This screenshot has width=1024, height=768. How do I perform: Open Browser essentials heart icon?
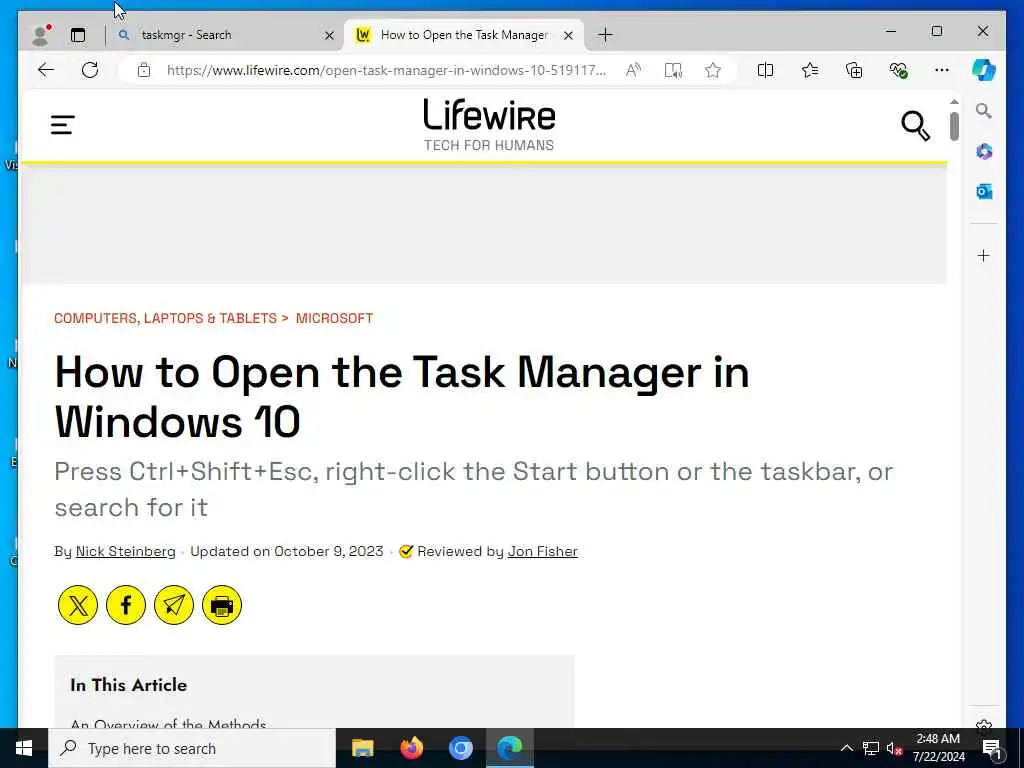(x=899, y=70)
